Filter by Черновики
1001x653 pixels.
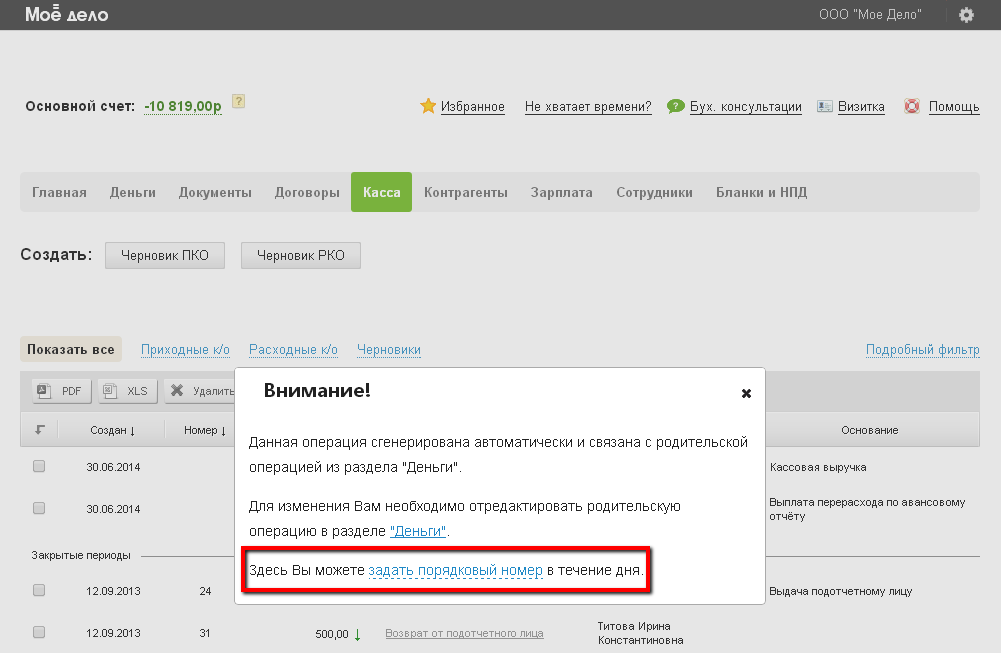point(389,350)
